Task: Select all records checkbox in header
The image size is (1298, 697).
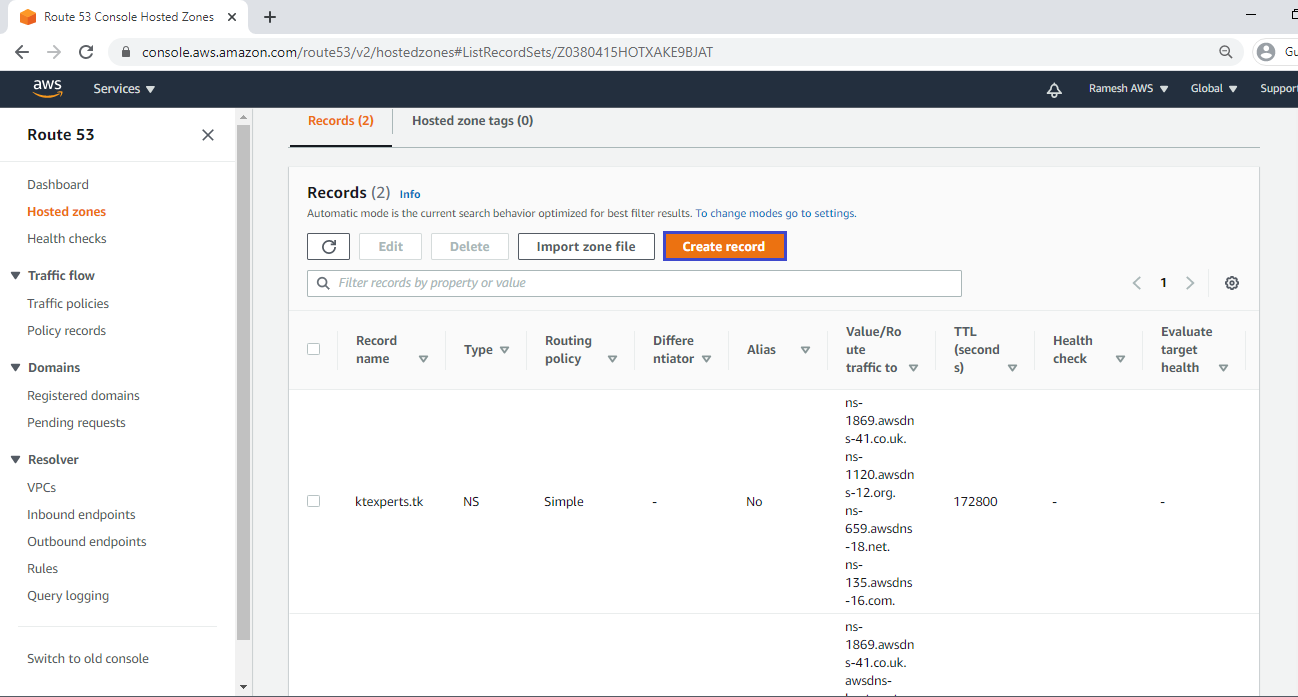Action: pos(314,349)
